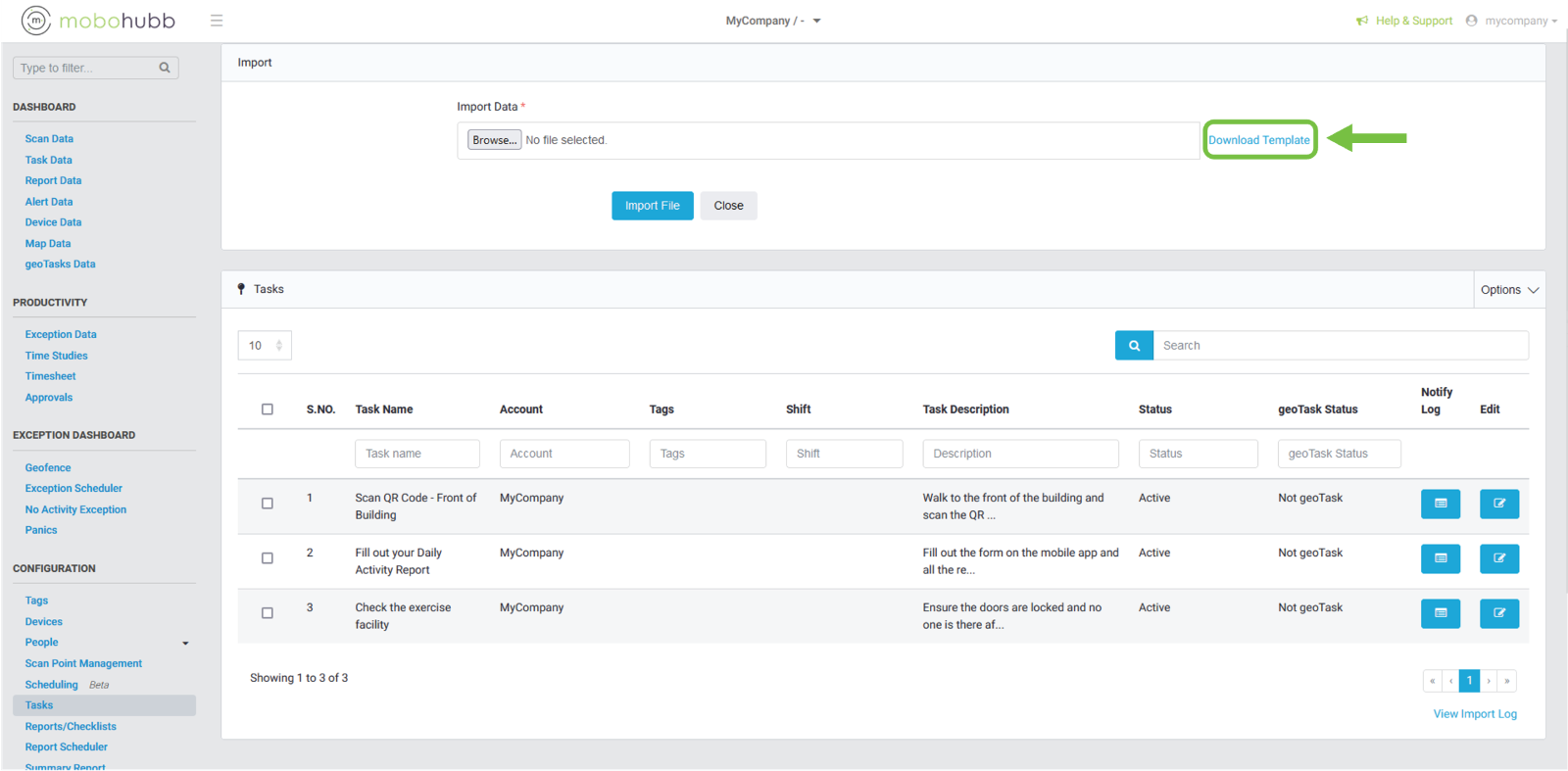The width and height of the screenshot is (1568, 771).
Task: Click sidebar filter search icon
Action: click(x=165, y=68)
